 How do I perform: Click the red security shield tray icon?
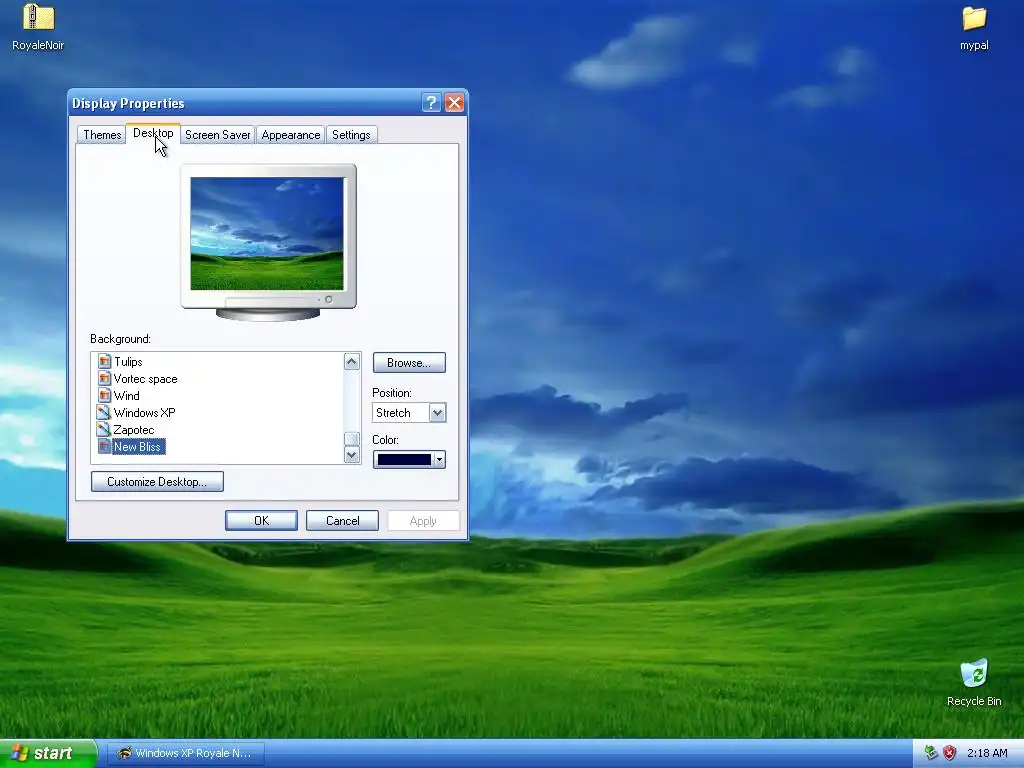[950, 753]
